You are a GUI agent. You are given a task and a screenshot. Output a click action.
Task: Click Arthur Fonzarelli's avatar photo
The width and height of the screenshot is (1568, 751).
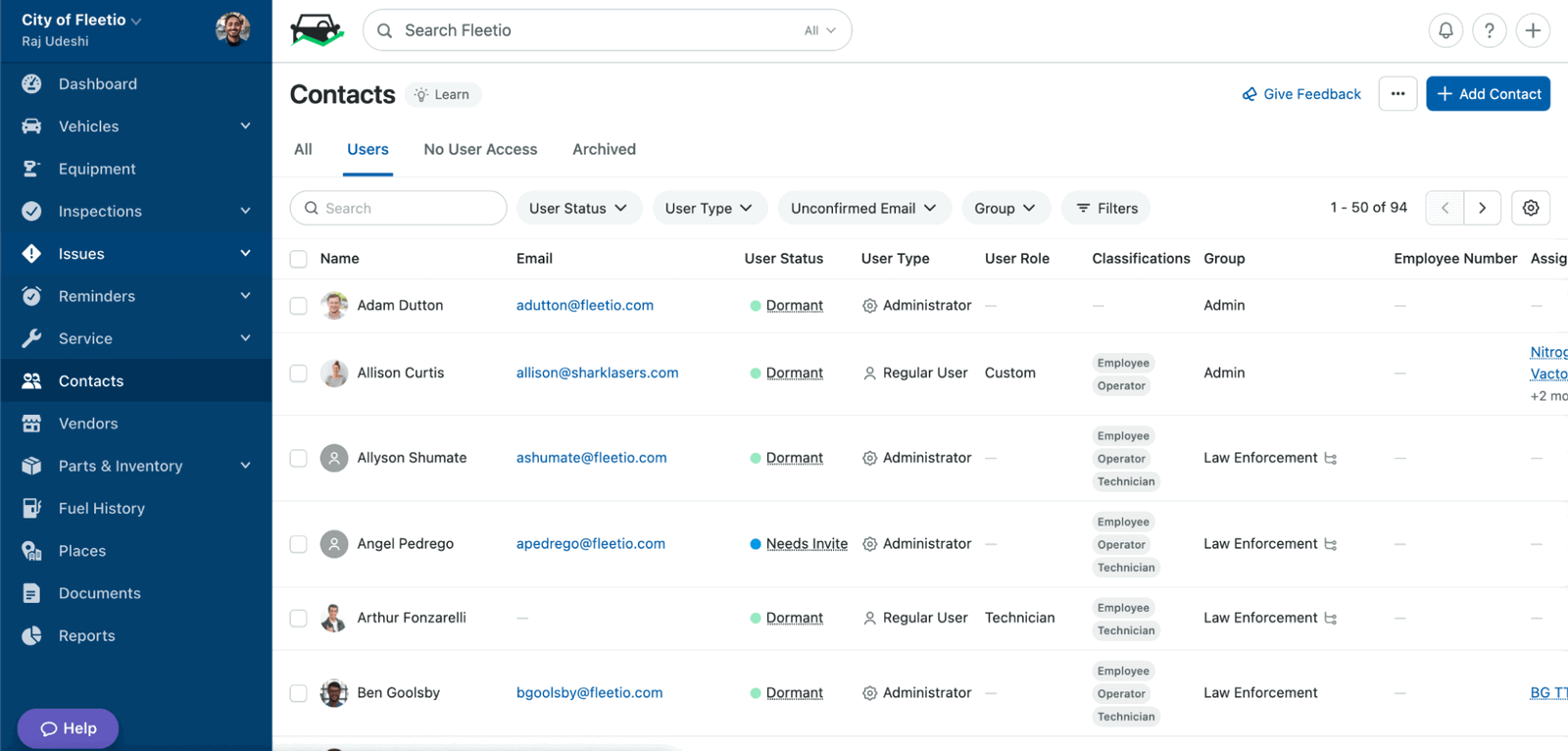tap(334, 619)
